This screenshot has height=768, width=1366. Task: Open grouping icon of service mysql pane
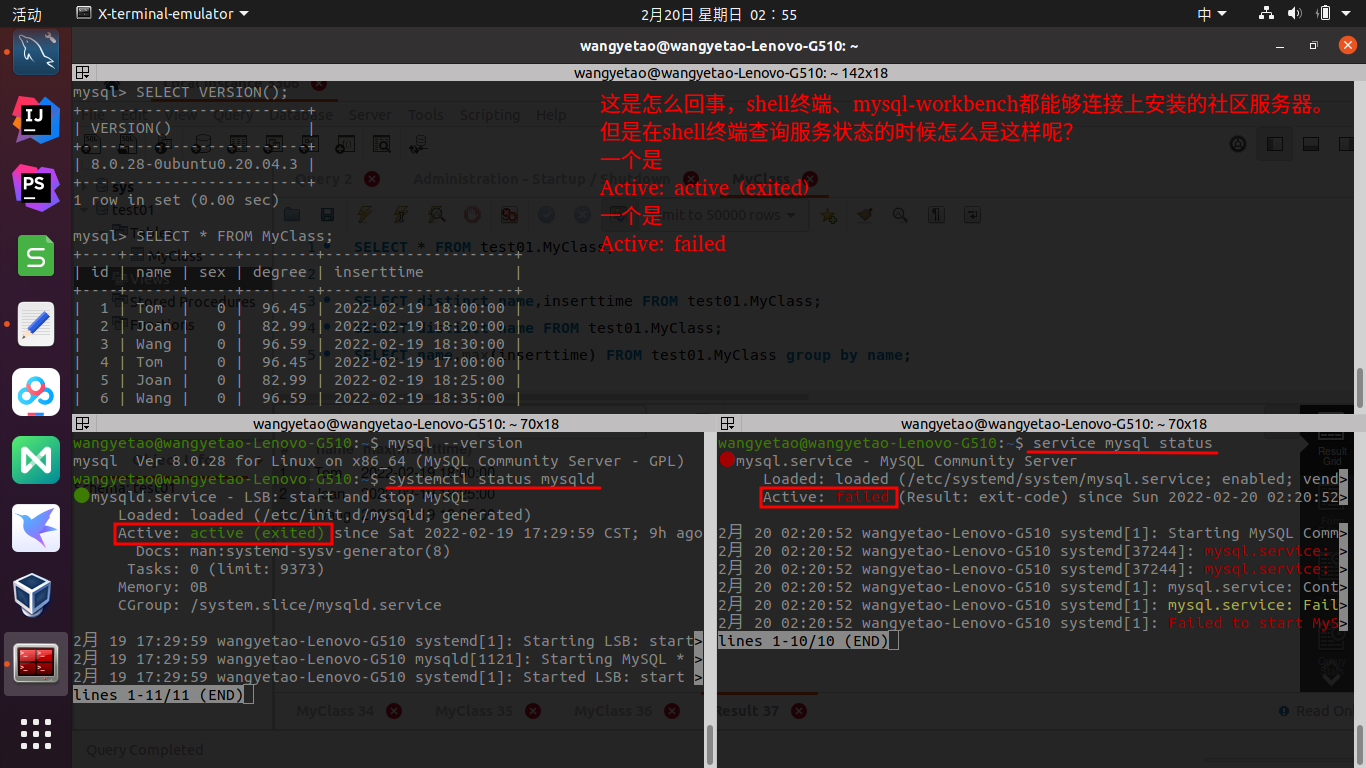[x=727, y=424]
